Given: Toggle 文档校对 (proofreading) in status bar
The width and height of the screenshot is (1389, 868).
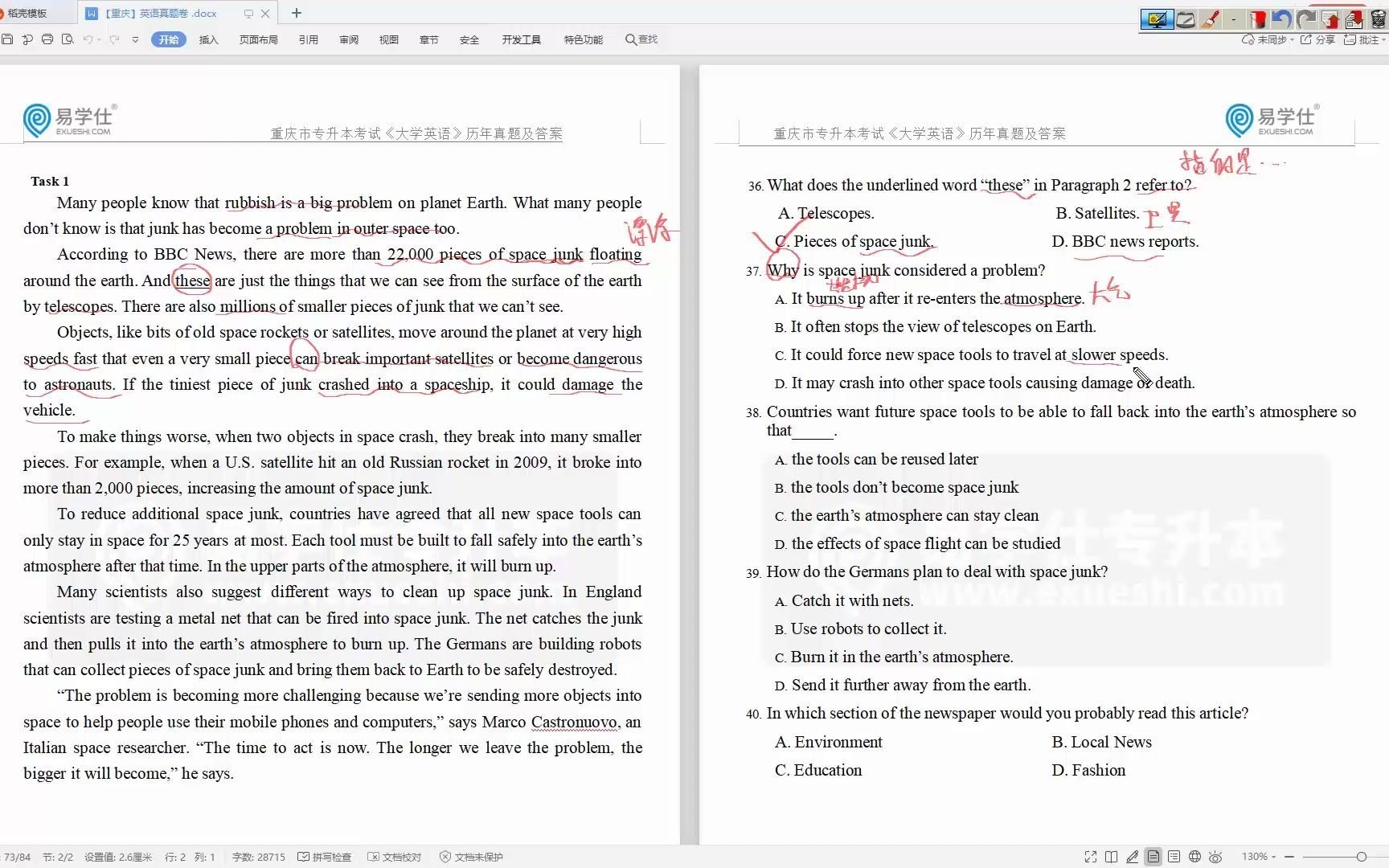Looking at the screenshot, I should click(x=395, y=857).
